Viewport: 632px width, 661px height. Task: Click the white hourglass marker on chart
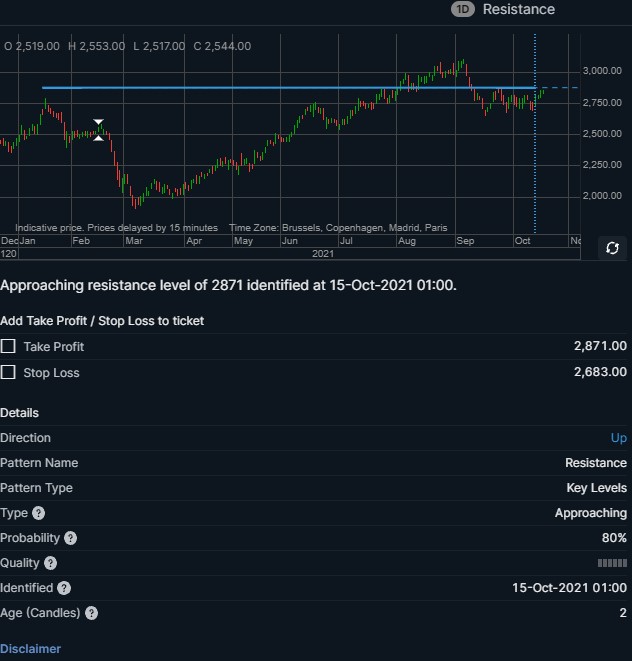[98, 130]
